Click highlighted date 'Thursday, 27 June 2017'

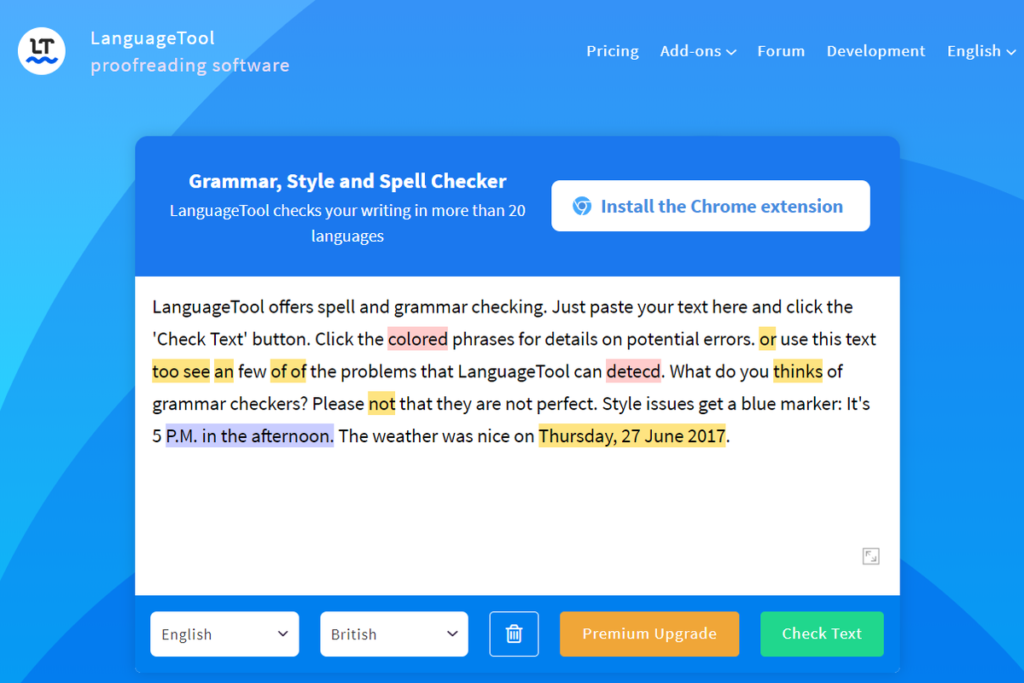[632, 436]
